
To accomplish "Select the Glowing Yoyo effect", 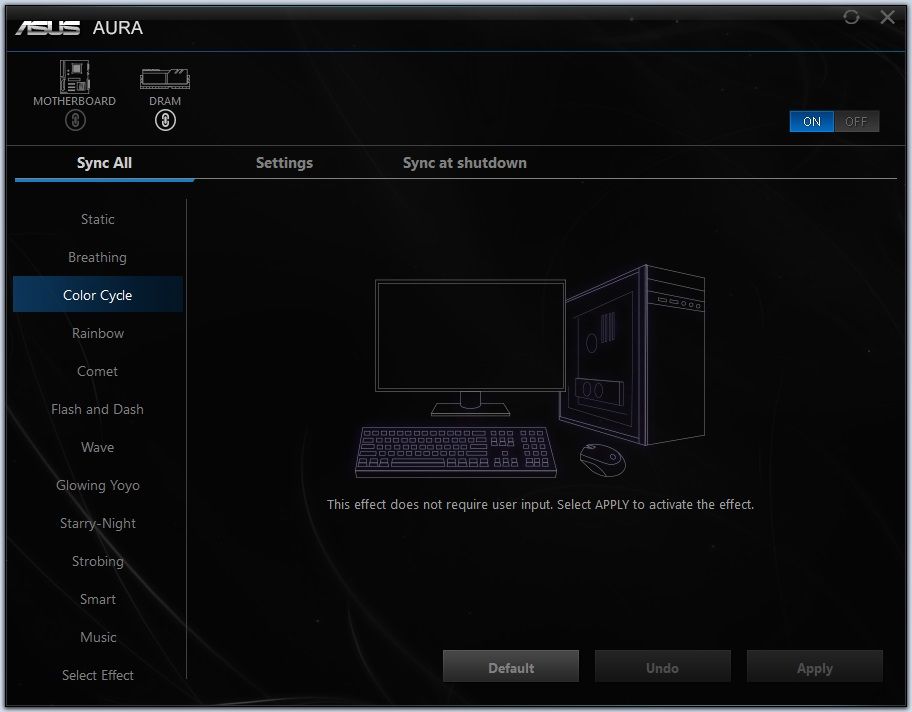I will pyautogui.click(x=98, y=485).
